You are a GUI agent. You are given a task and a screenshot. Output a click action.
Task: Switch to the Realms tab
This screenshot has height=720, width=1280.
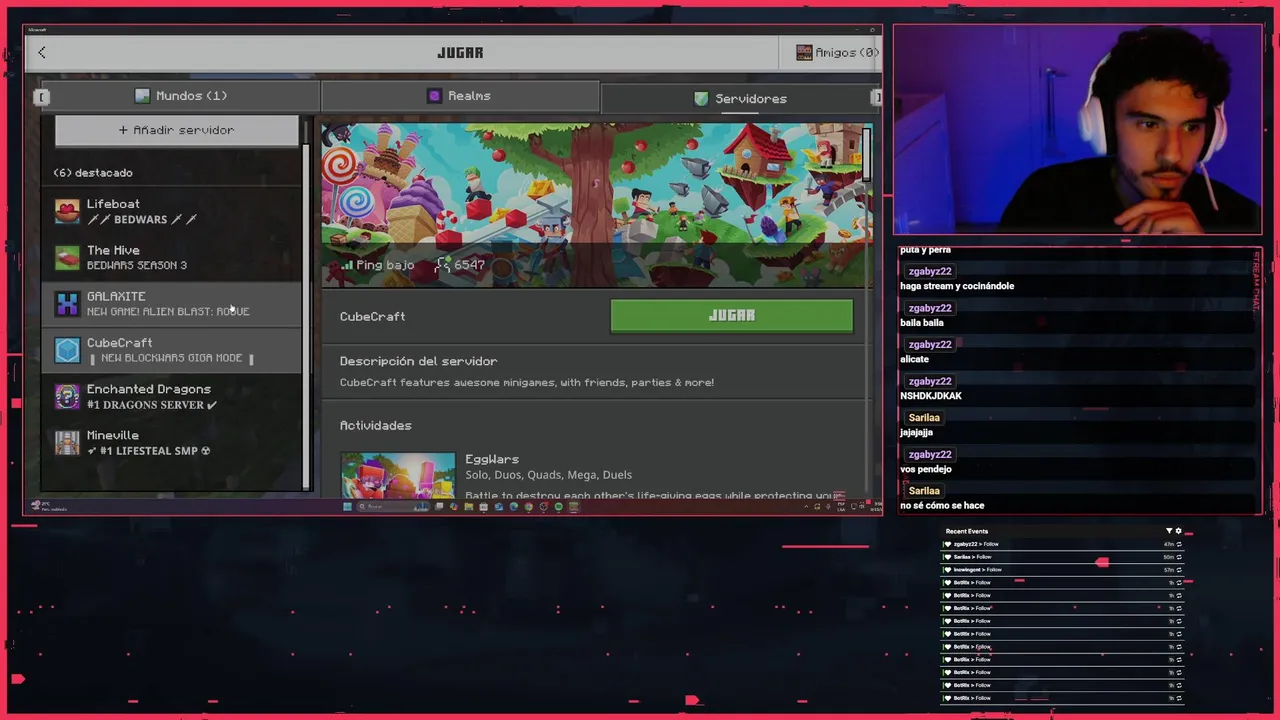click(459, 96)
